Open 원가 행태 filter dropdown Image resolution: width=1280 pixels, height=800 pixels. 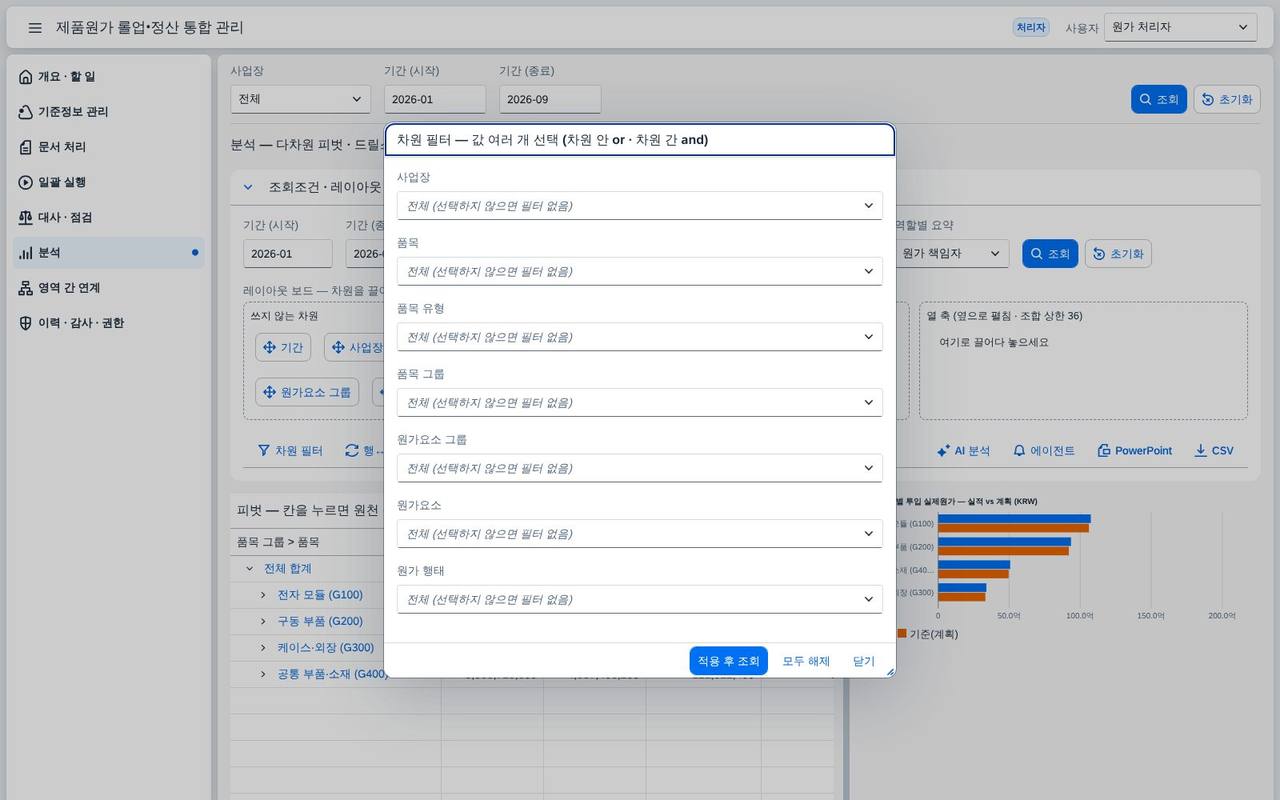click(x=640, y=599)
